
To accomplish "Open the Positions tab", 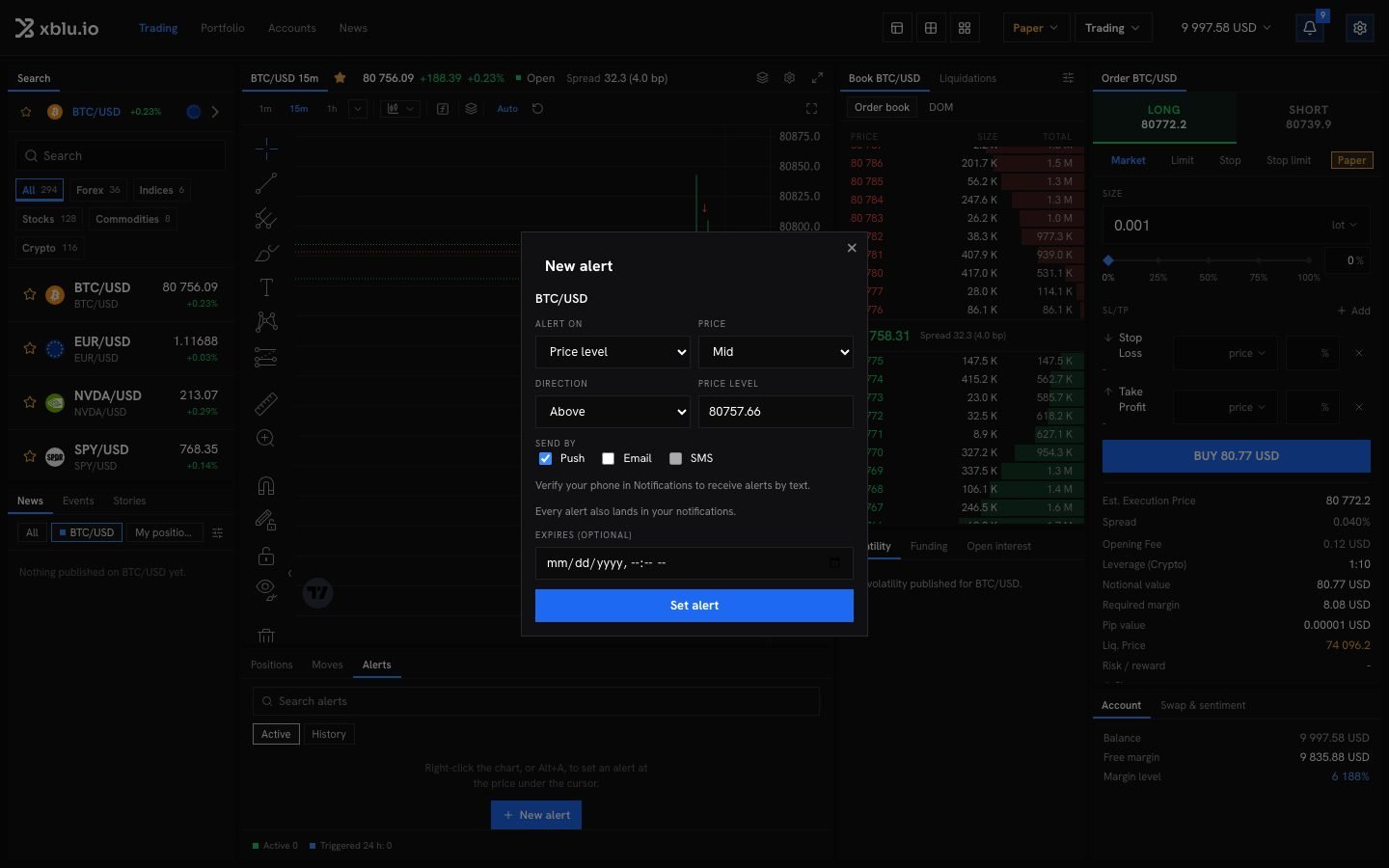I will coord(272,665).
